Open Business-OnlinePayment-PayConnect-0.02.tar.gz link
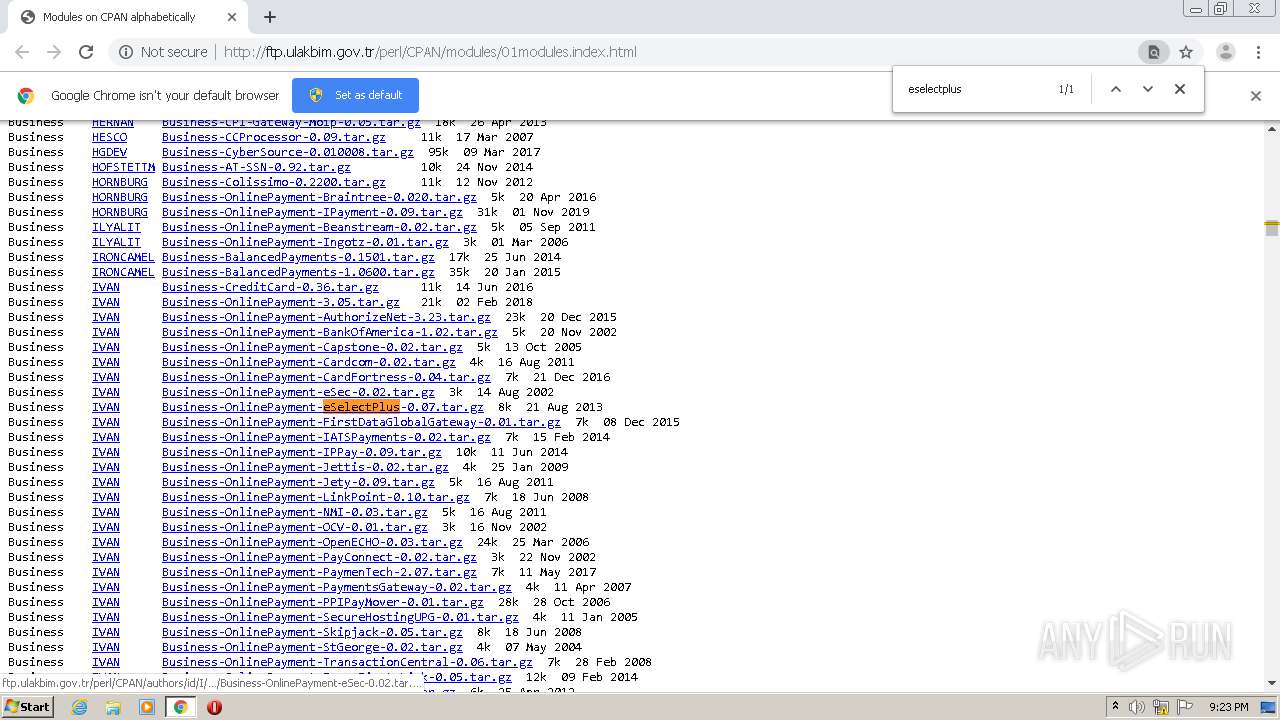Viewport: 1280px width, 720px height. 319,557
